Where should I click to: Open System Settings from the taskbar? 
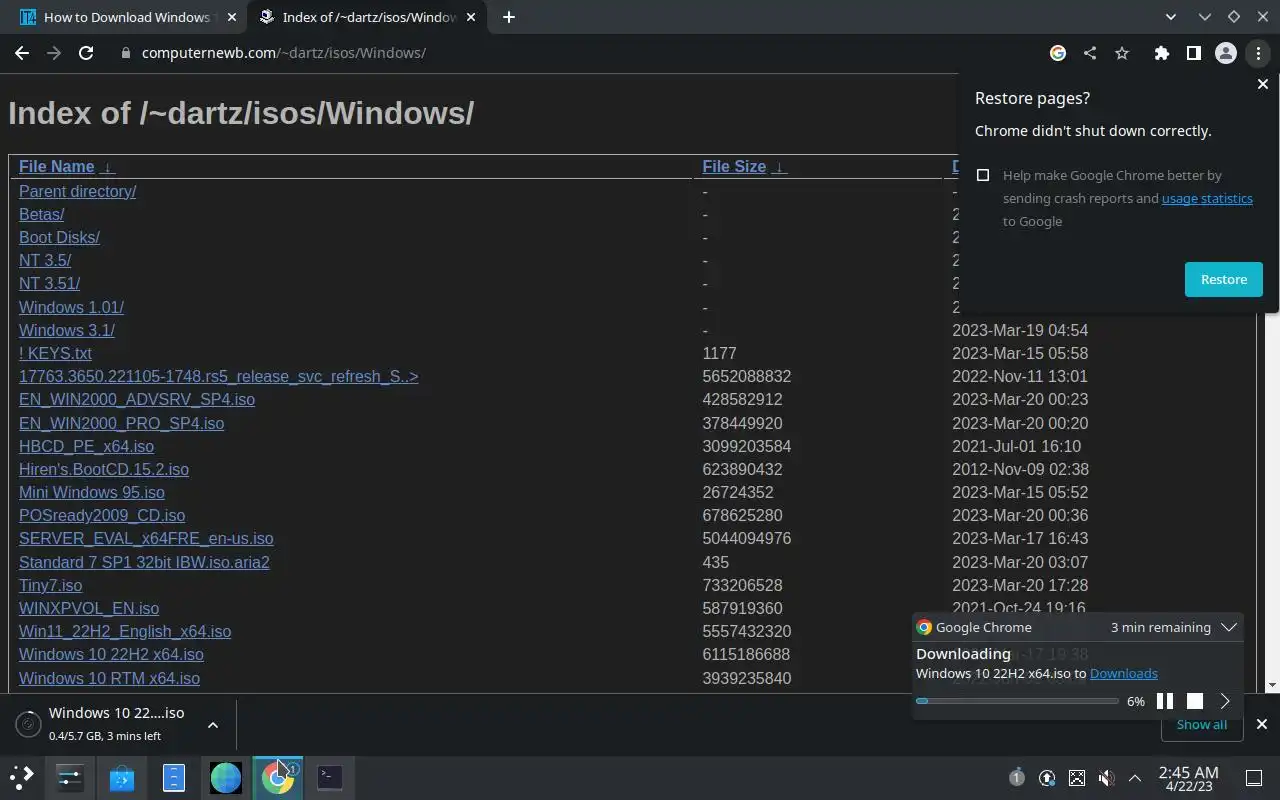pyautogui.click(x=70, y=777)
